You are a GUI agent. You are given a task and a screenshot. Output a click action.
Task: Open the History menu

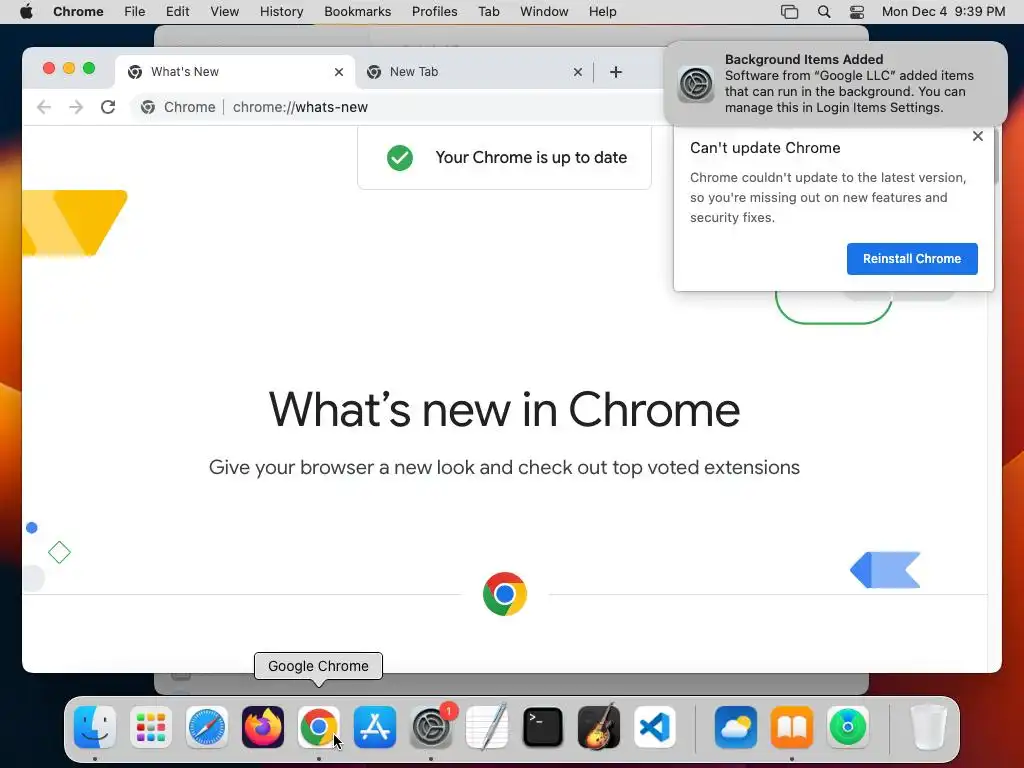point(281,12)
